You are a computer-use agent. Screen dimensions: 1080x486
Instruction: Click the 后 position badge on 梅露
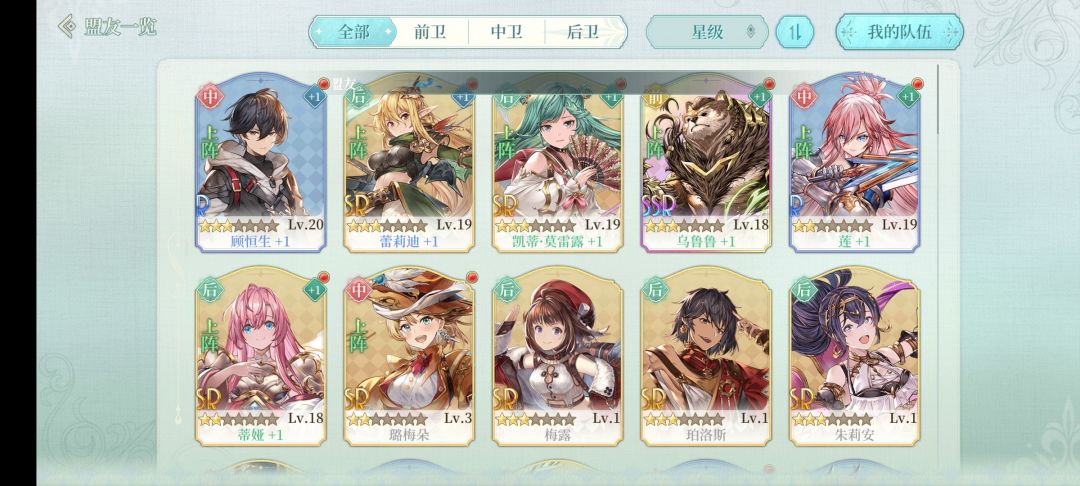(506, 290)
